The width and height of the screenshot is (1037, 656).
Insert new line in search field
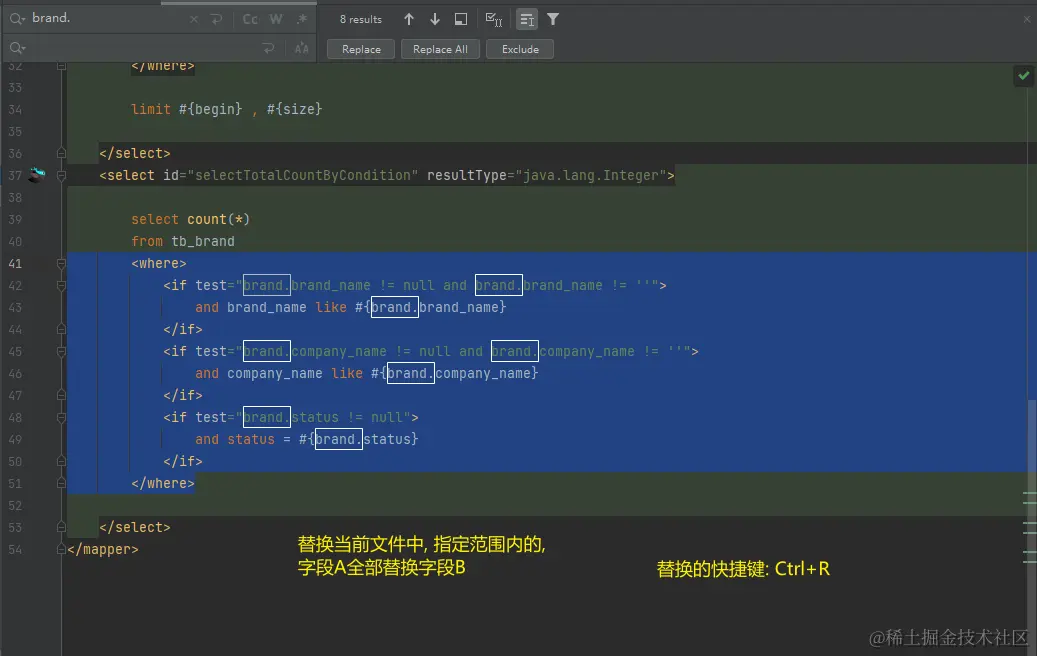pos(216,19)
